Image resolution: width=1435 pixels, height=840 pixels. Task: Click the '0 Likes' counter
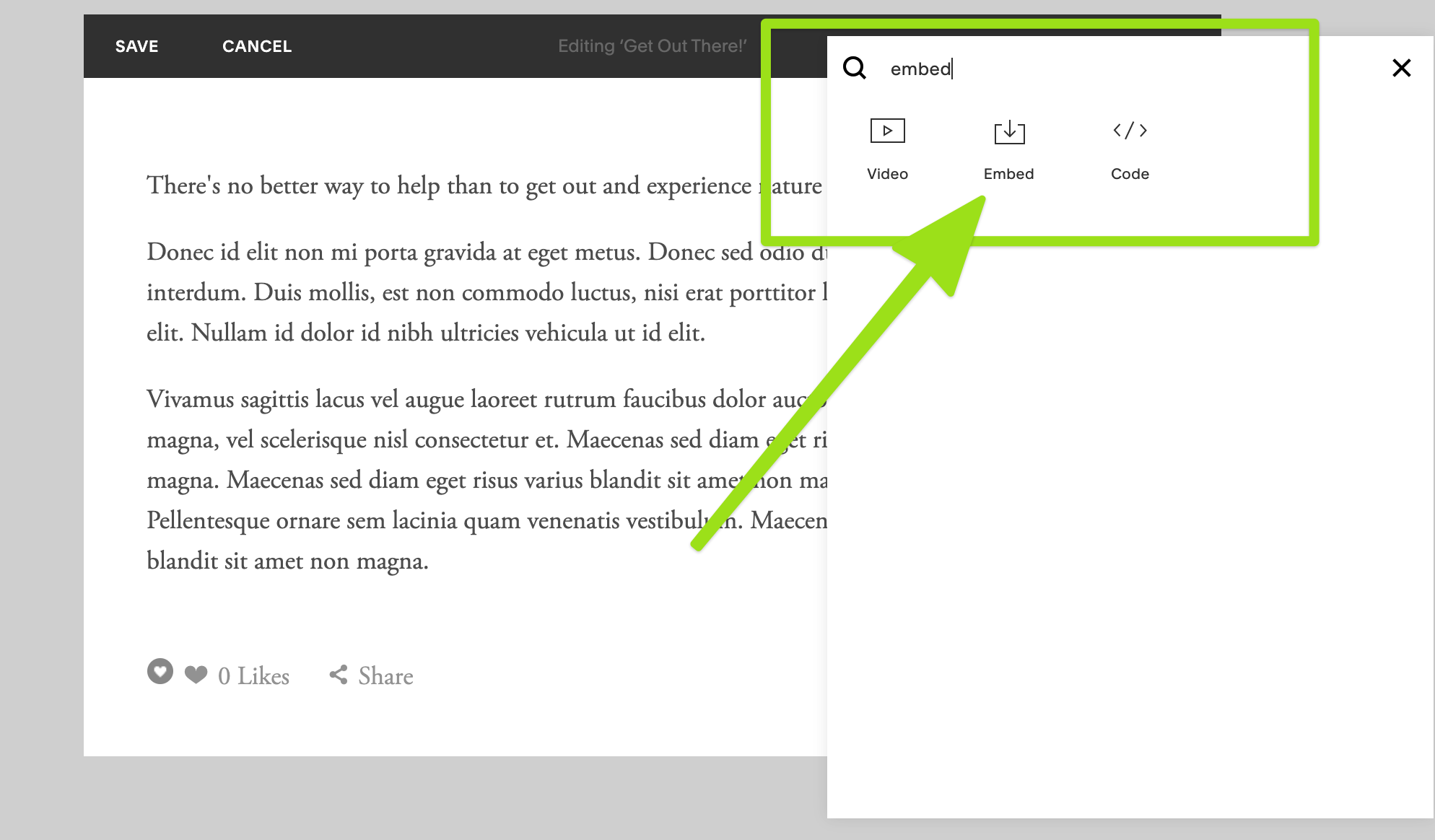pos(253,676)
